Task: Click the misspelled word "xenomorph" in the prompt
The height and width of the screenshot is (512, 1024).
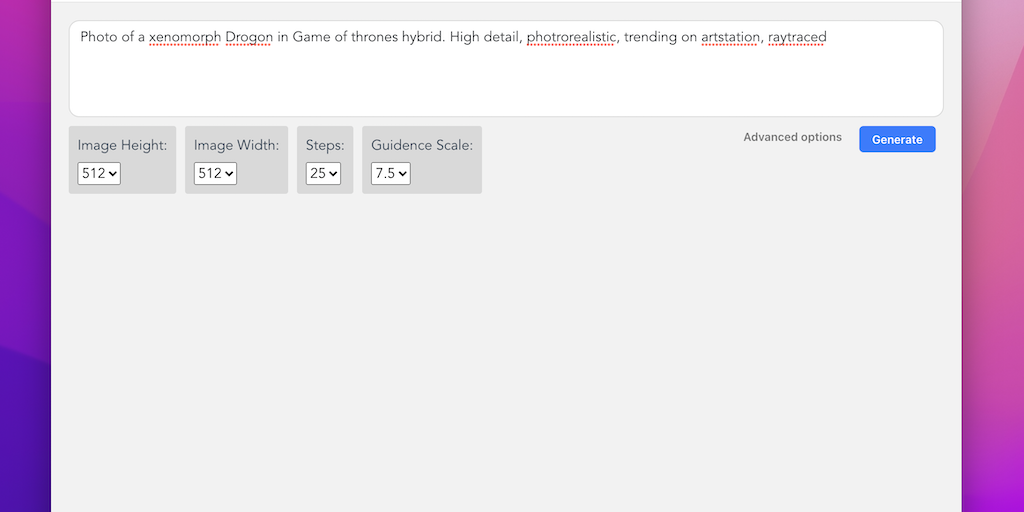Action: (185, 38)
